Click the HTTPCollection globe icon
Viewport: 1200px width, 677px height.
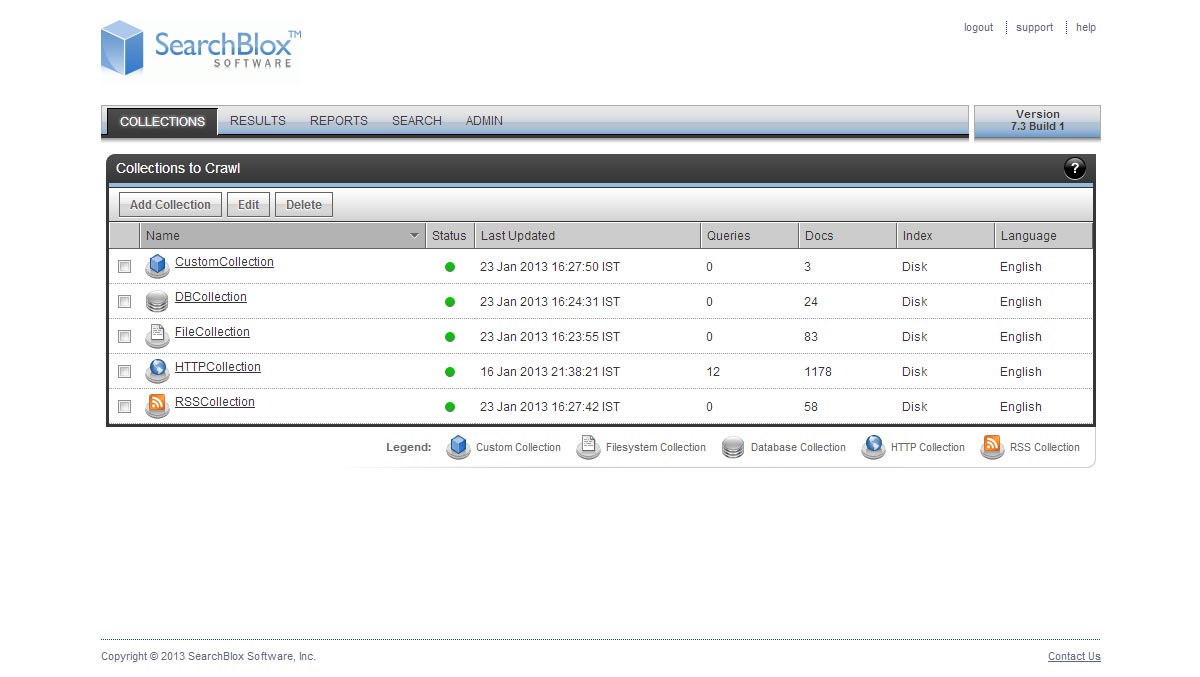(x=157, y=371)
